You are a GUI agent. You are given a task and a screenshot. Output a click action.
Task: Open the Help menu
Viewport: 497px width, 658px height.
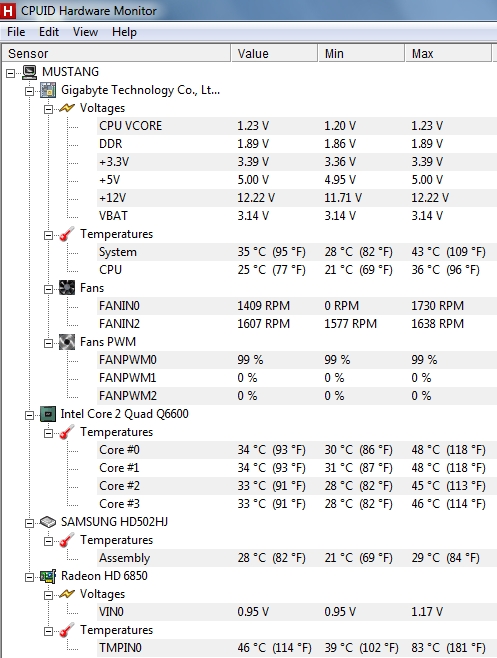[124, 32]
